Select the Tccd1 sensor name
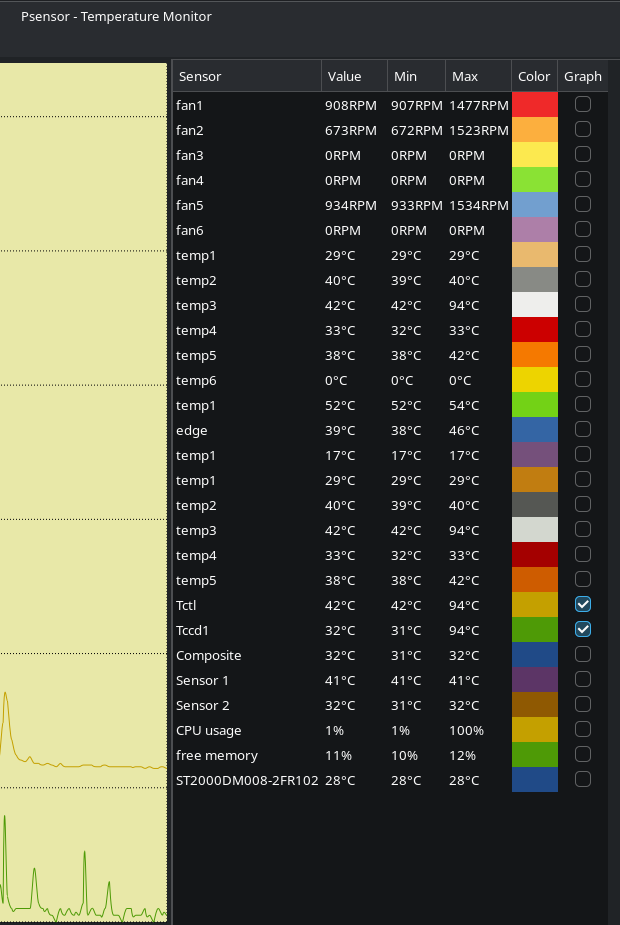The height and width of the screenshot is (925, 620). click(x=192, y=630)
